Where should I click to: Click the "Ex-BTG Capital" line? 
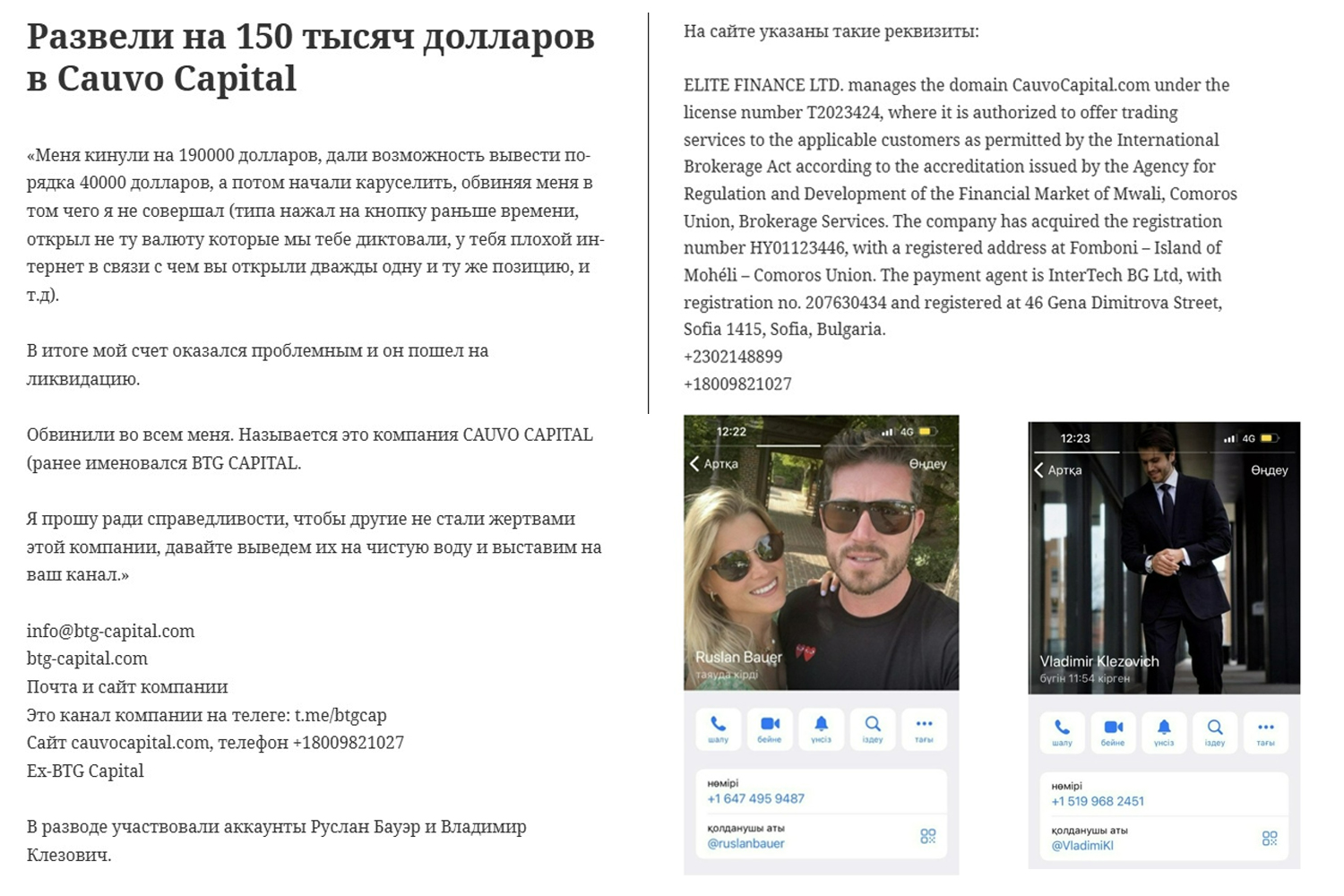click(85, 771)
